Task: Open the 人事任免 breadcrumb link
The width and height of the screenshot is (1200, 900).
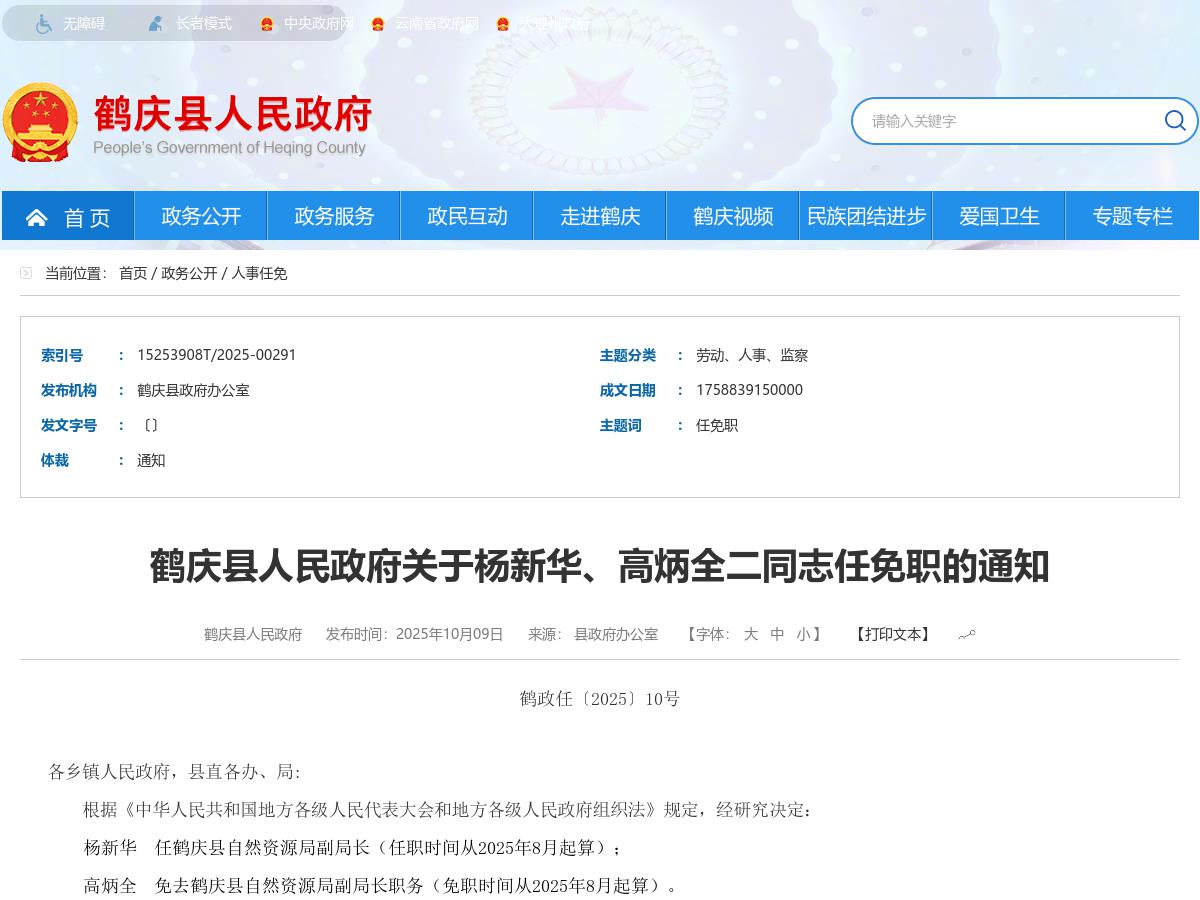Action: point(262,273)
